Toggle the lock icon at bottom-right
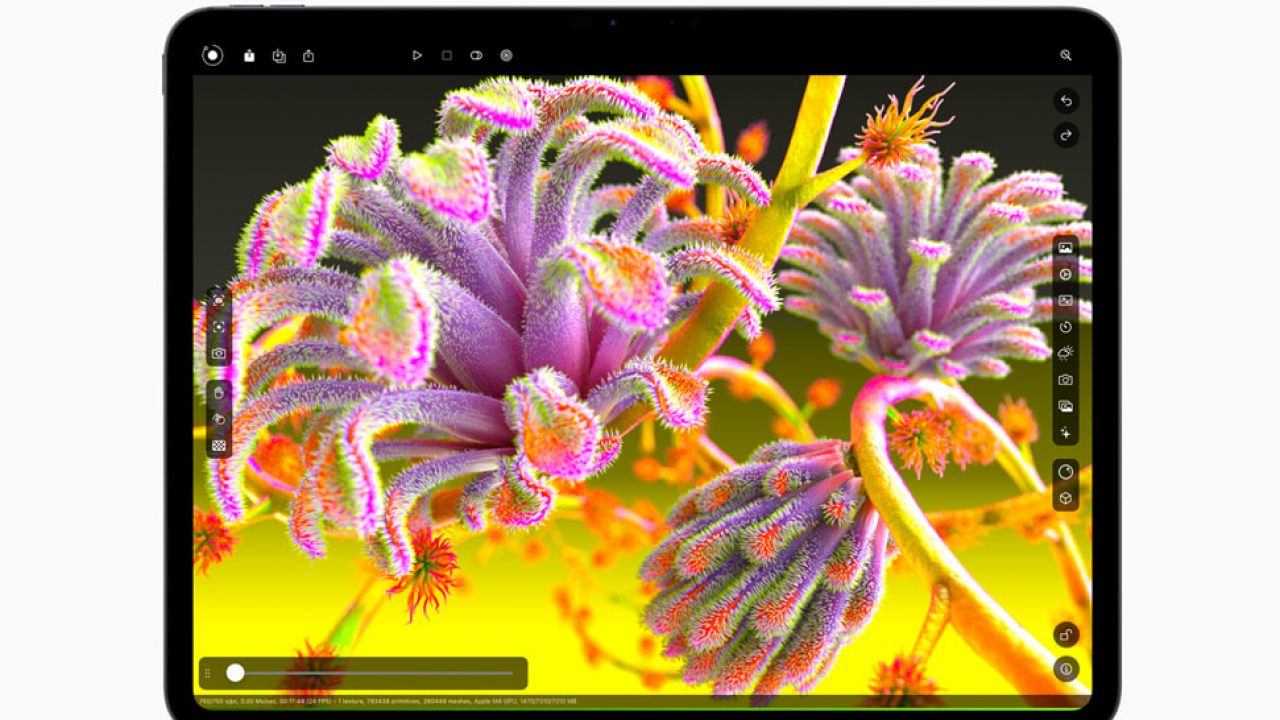This screenshot has width=1280, height=720. pyautogui.click(x=1066, y=635)
